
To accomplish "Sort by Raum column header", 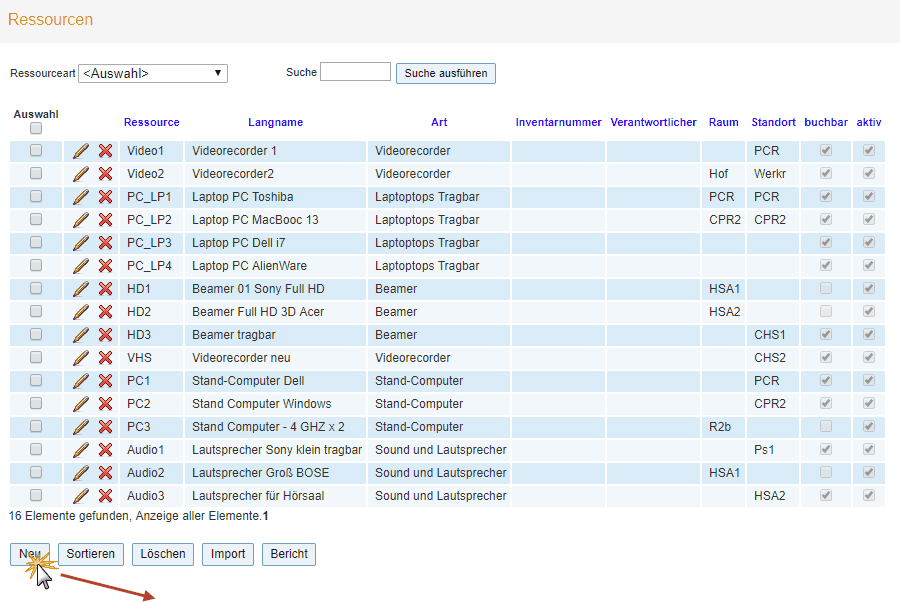I will click(x=723, y=122).
